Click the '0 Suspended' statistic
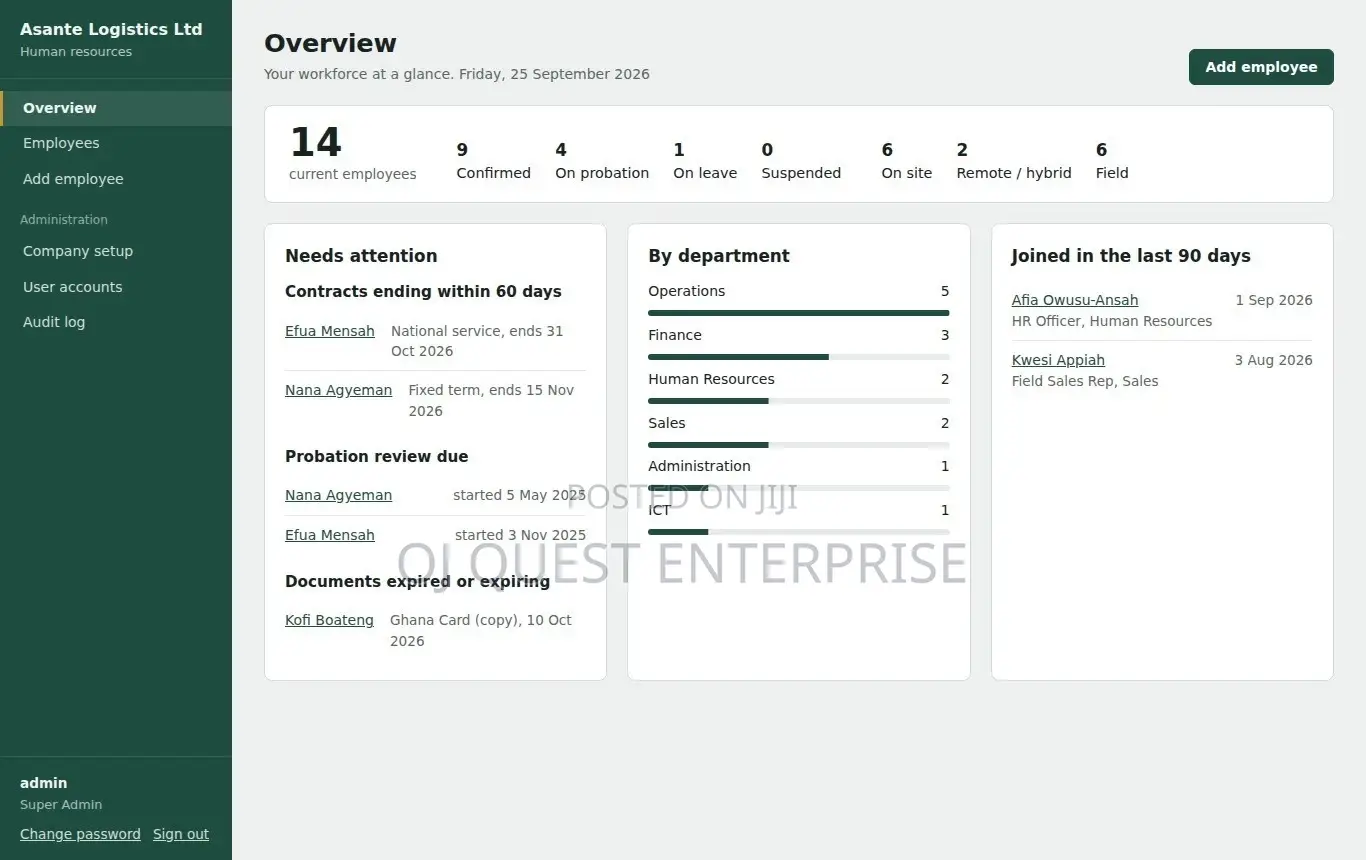The image size is (1366, 860). [801, 161]
